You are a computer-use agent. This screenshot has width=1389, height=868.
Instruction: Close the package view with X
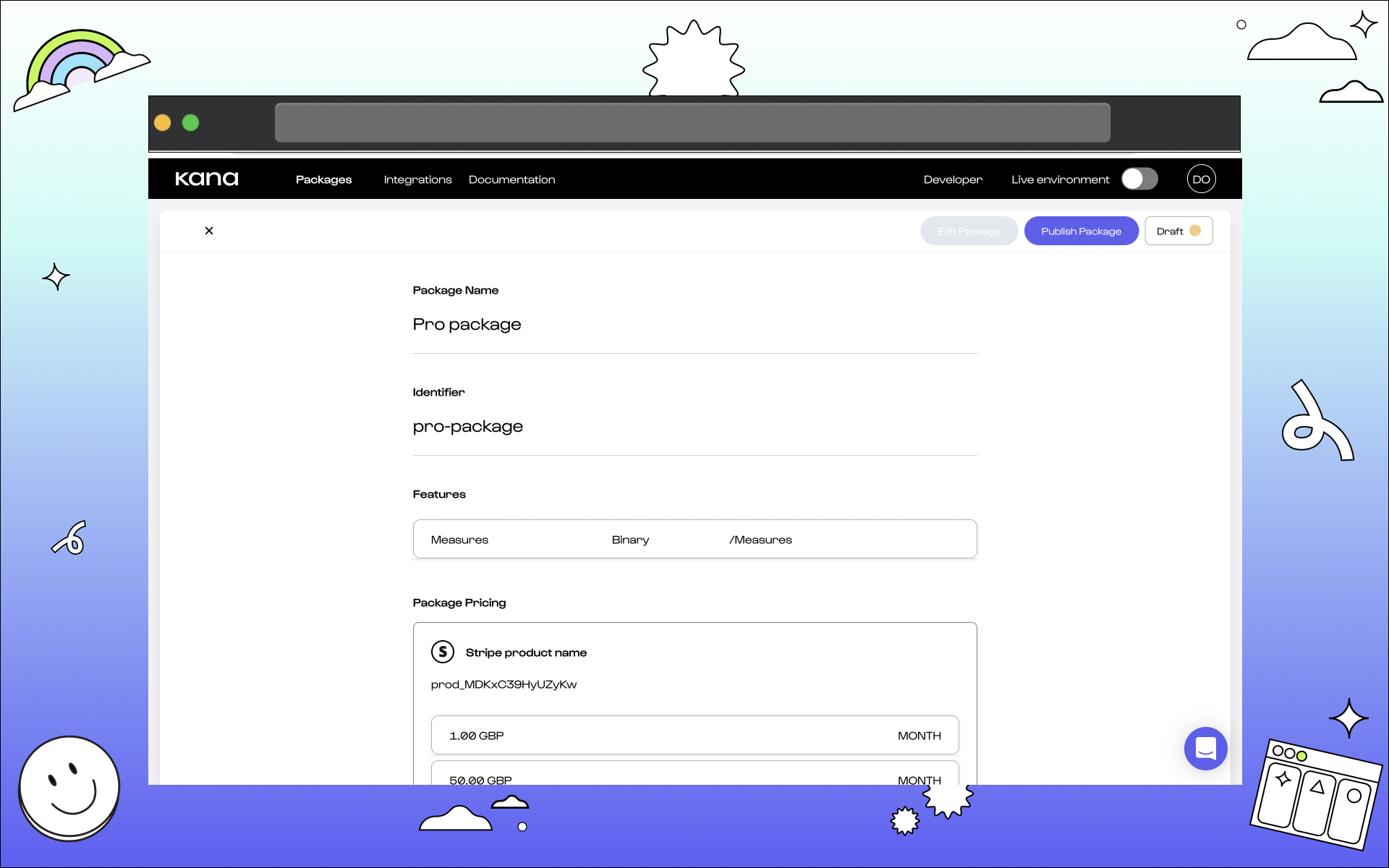[x=209, y=231]
